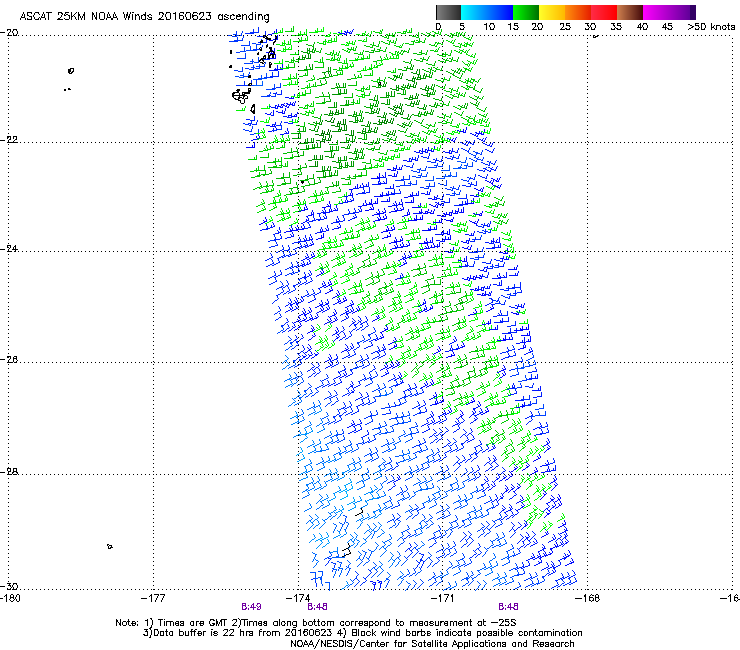
Task: Click the cyan-to-blue 5-15 knots legend segment
Action: (x=487, y=12)
